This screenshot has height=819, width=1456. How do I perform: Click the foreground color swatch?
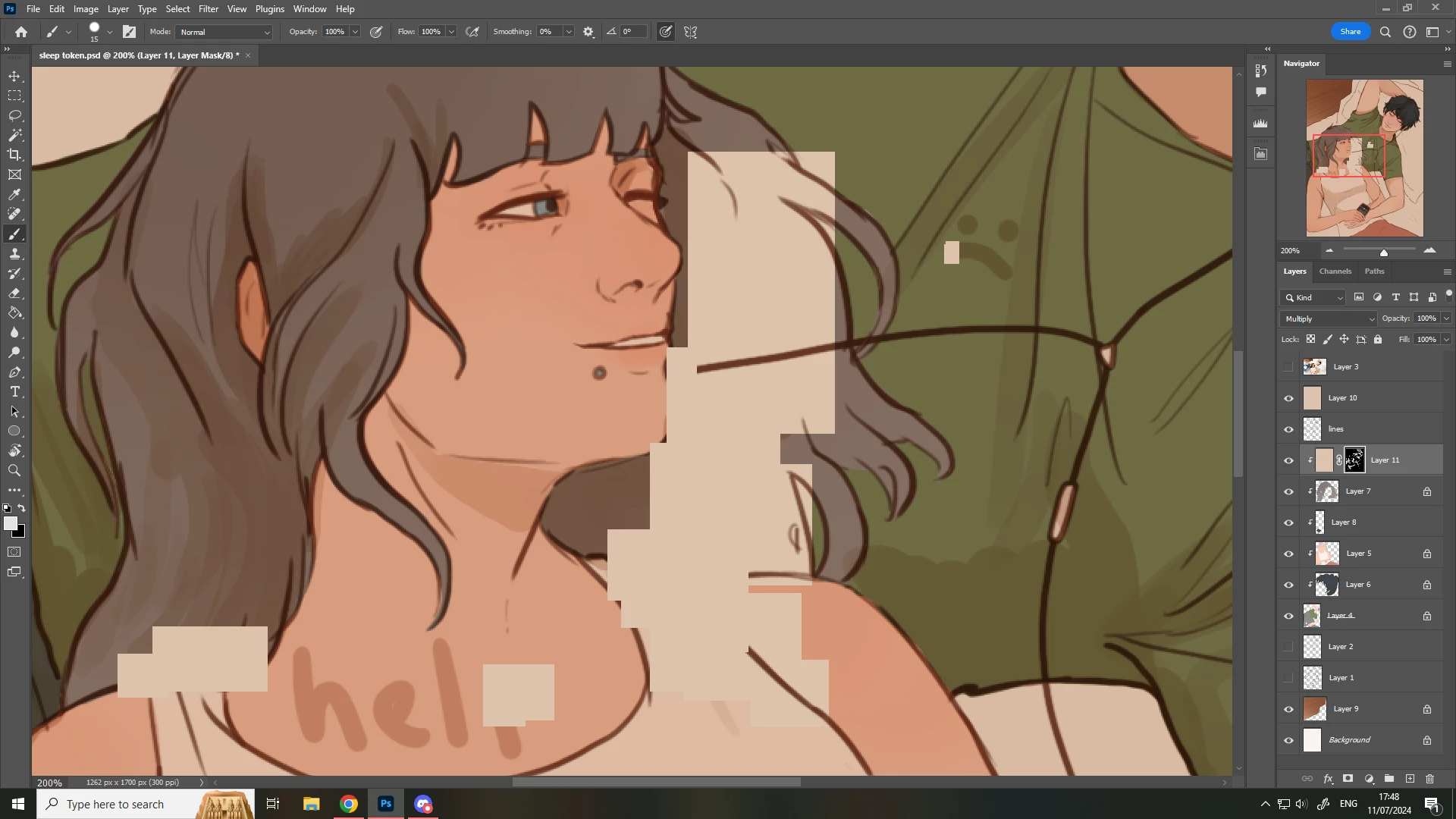pos(10,523)
